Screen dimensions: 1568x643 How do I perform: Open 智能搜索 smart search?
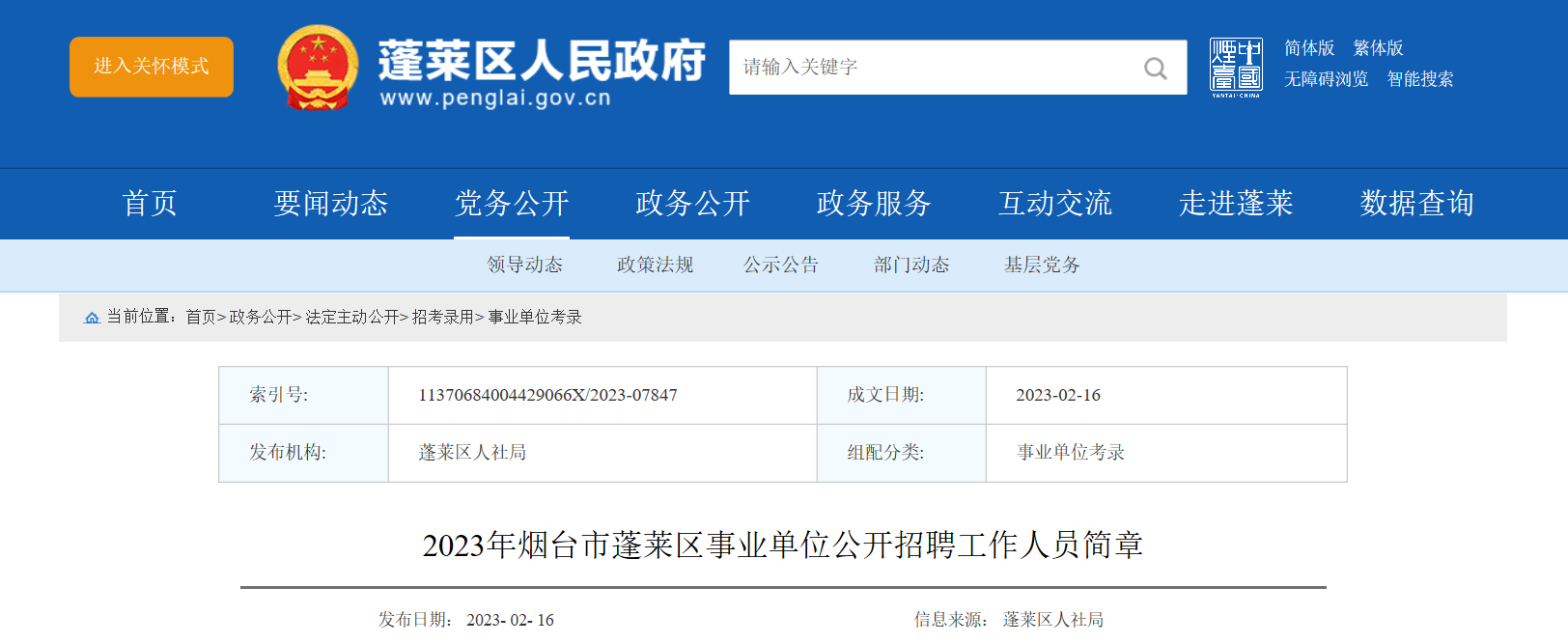[x=1420, y=79]
